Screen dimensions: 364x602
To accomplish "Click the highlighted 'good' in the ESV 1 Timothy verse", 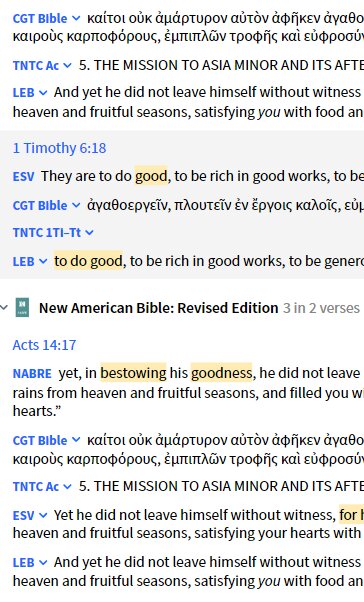I will pos(151,176).
